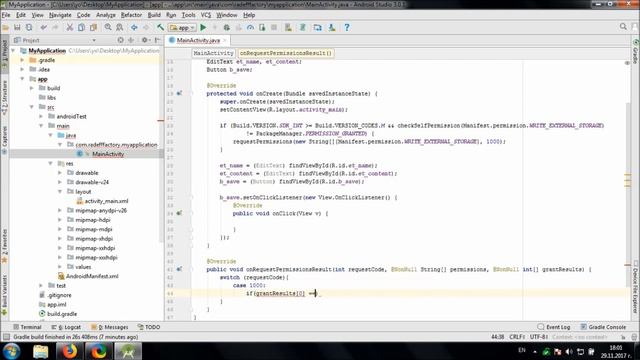Collapse the res folder
640x360 pixels.
pos(51,163)
